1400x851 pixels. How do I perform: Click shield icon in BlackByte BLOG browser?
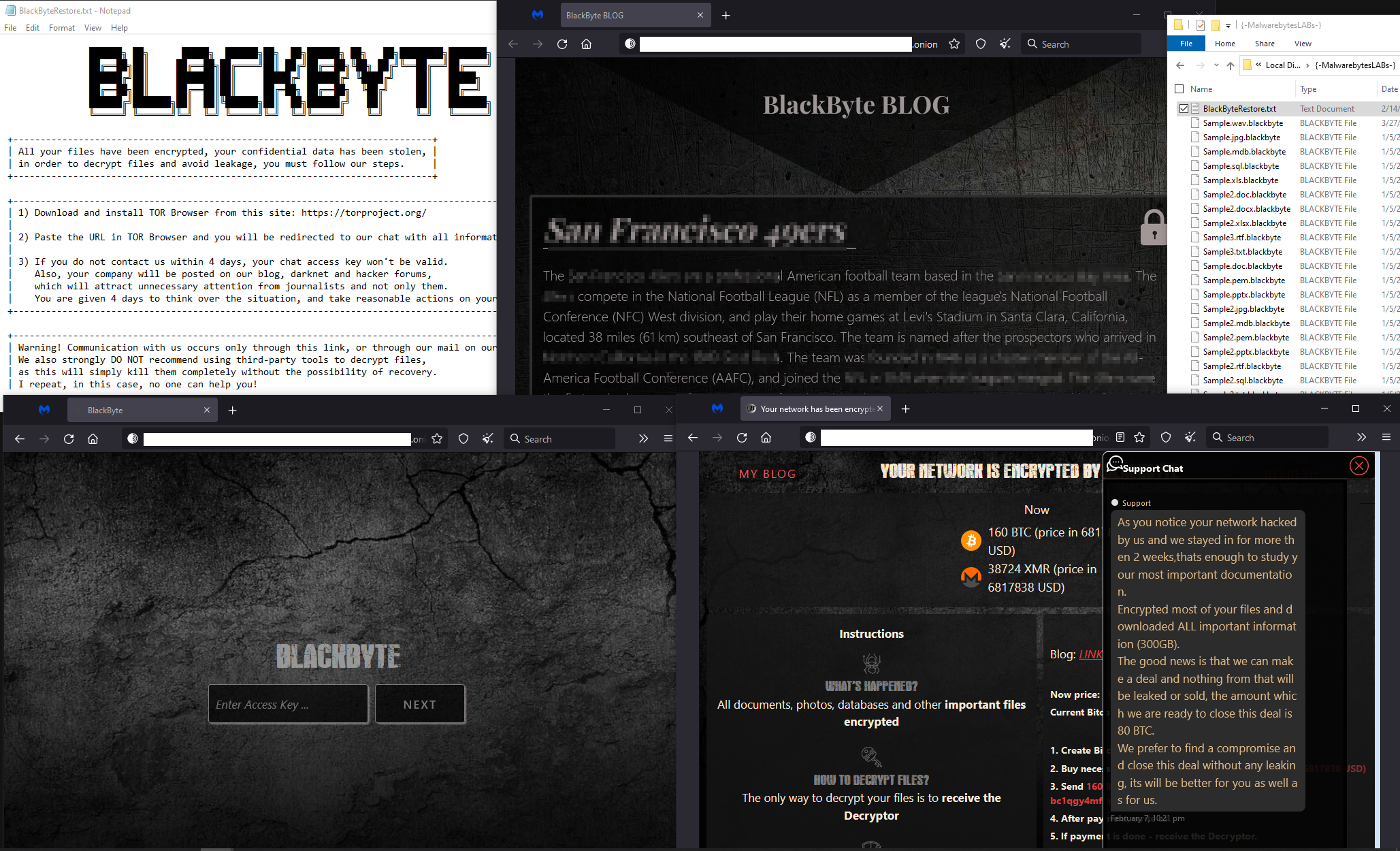pos(981,44)
